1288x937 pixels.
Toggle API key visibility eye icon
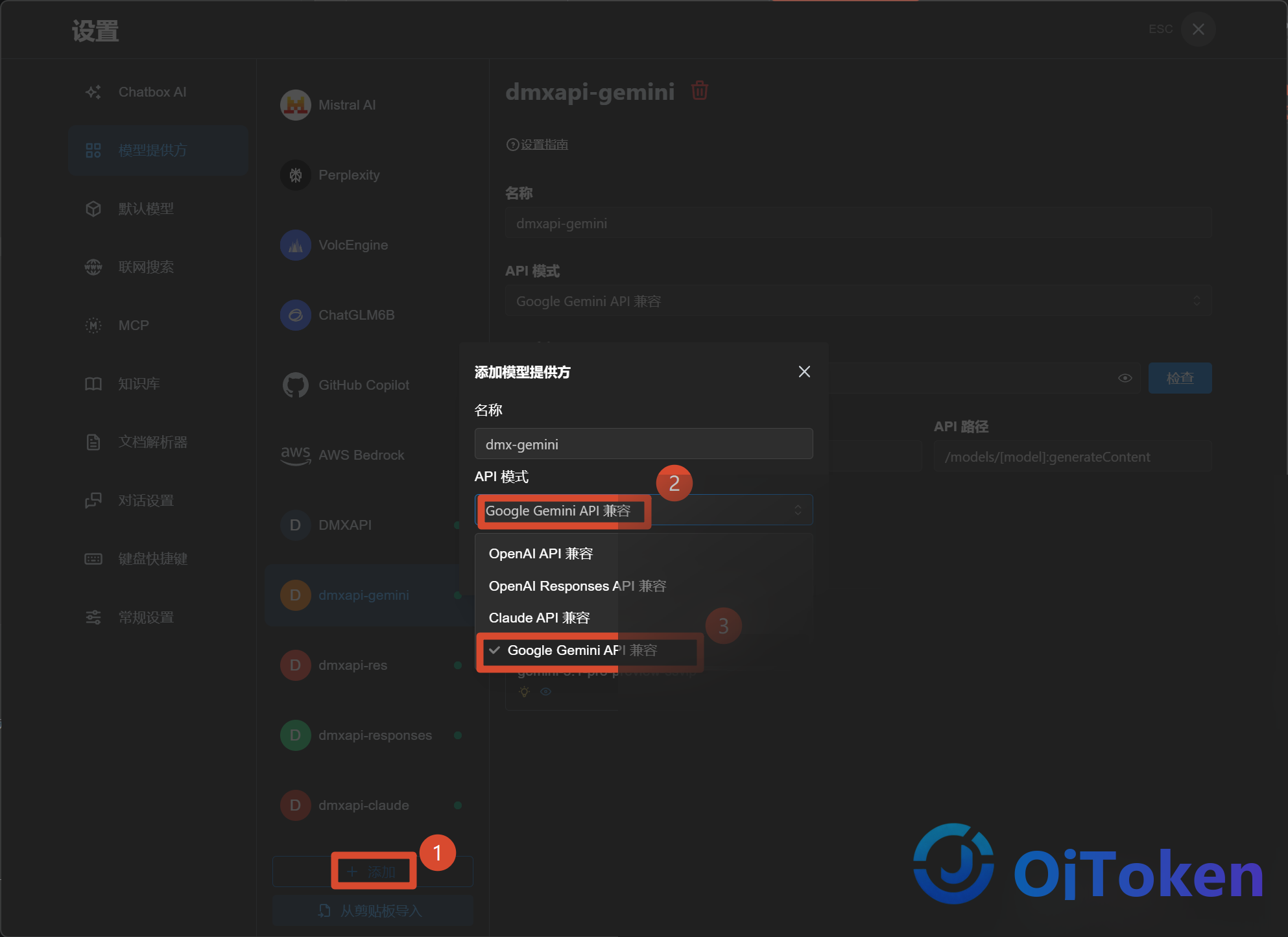(1125, 378)
